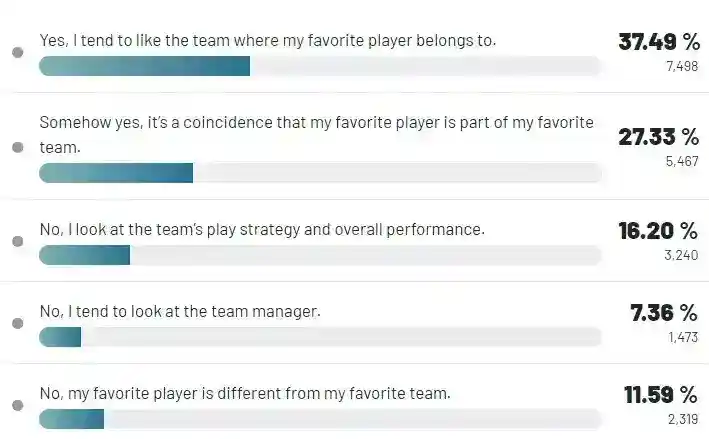The width and height of the screenshot is (709, 439).
Task: Select the radio dot for team manager answer
Action: pos(17,324)
